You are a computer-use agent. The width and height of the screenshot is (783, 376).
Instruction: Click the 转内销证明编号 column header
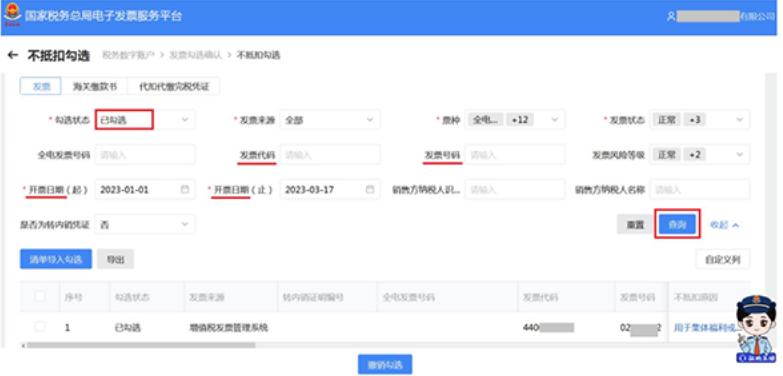[313, 297]
